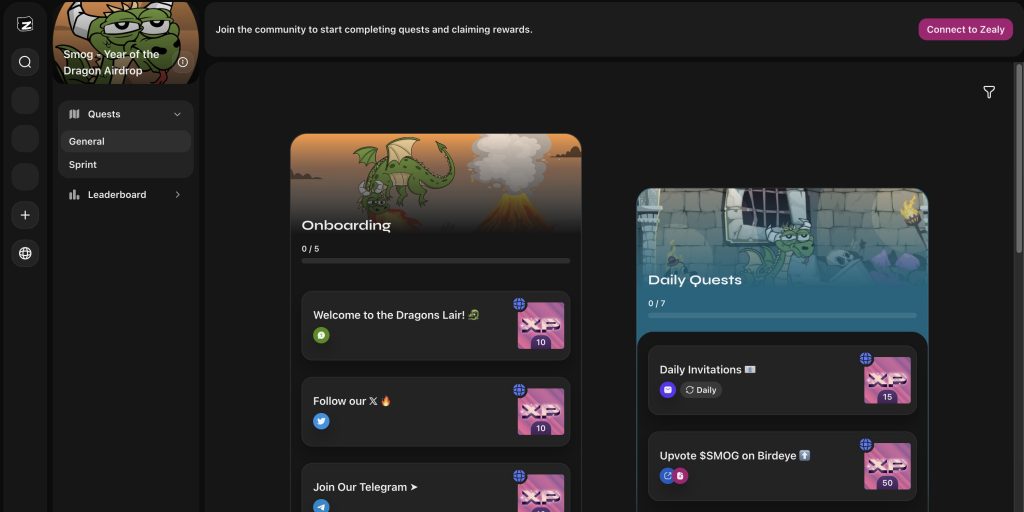Click the Connect to Zealy button
This screenshot has width=1024, height=512.
965,30
